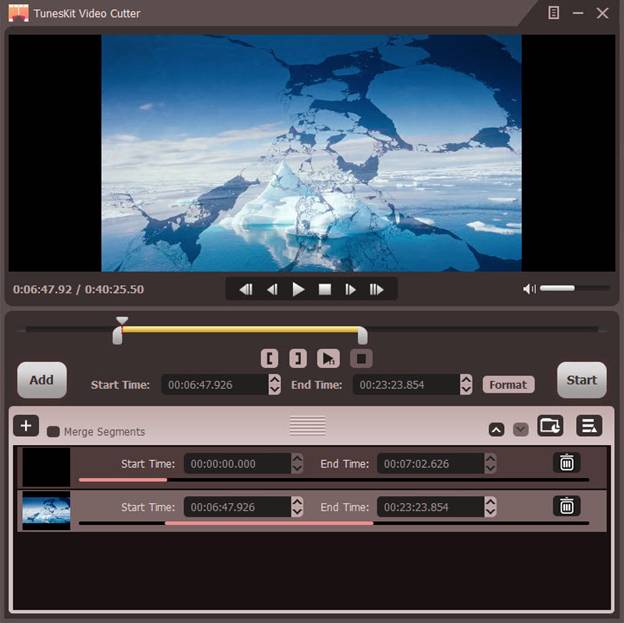Move selected segment down
Screen dimensions: 624x623
pyautogui.click(x=521, y=430)
